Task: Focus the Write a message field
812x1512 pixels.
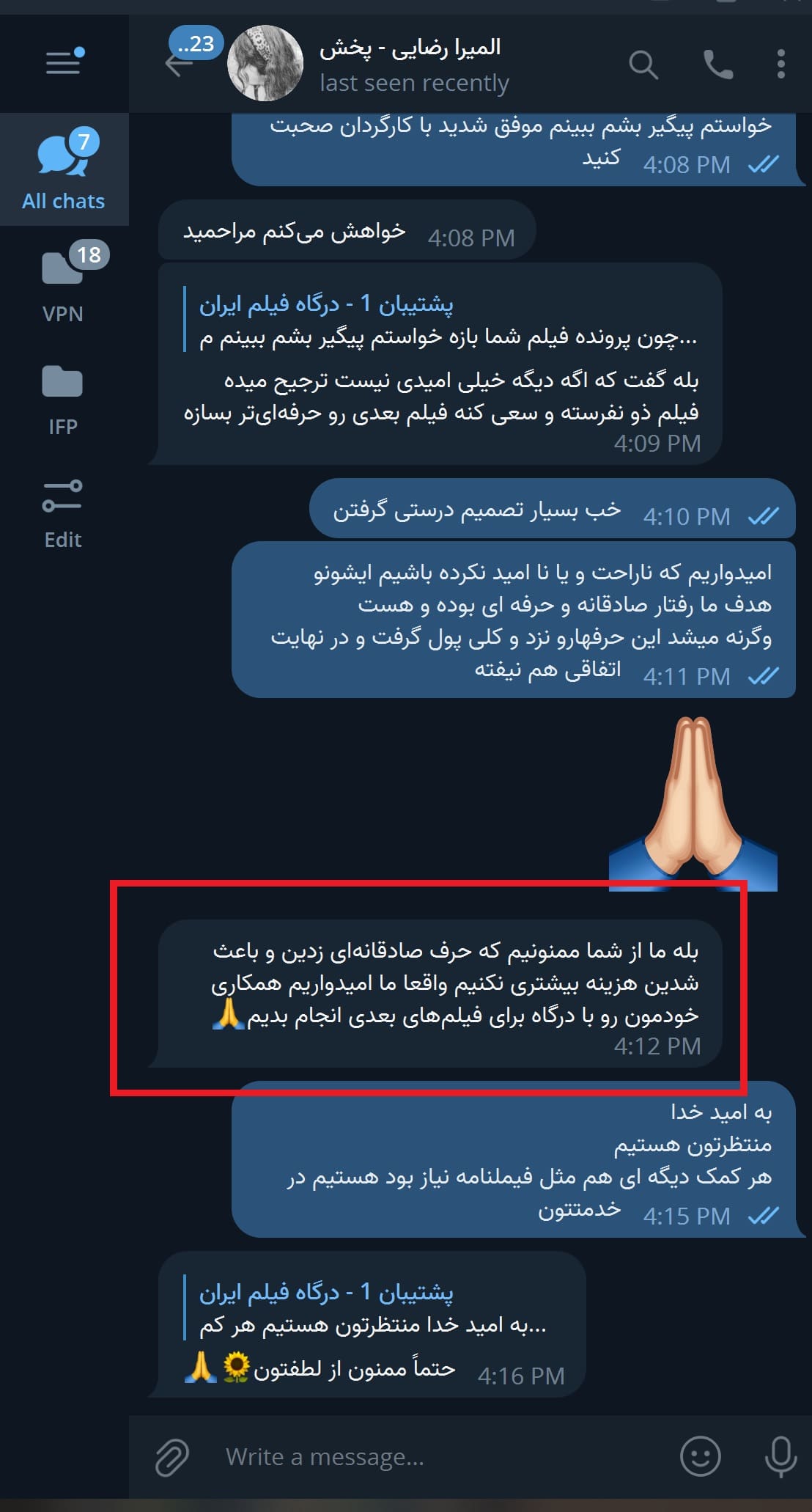Action: click(440, 1456)
